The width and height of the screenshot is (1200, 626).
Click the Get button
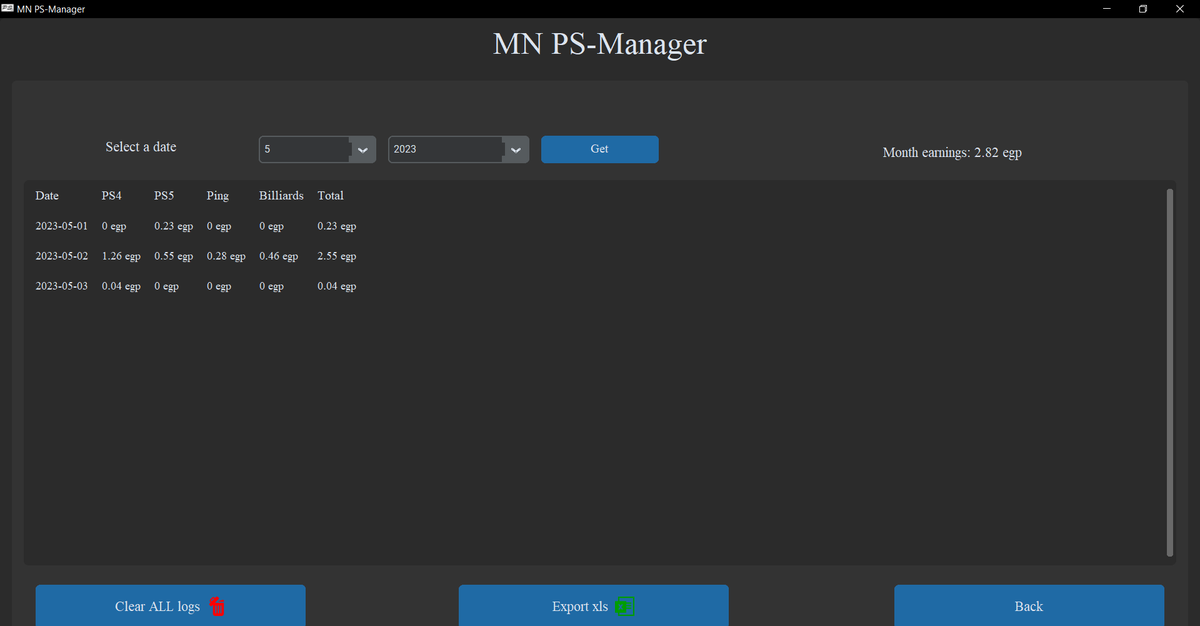(x=600, y=149)
